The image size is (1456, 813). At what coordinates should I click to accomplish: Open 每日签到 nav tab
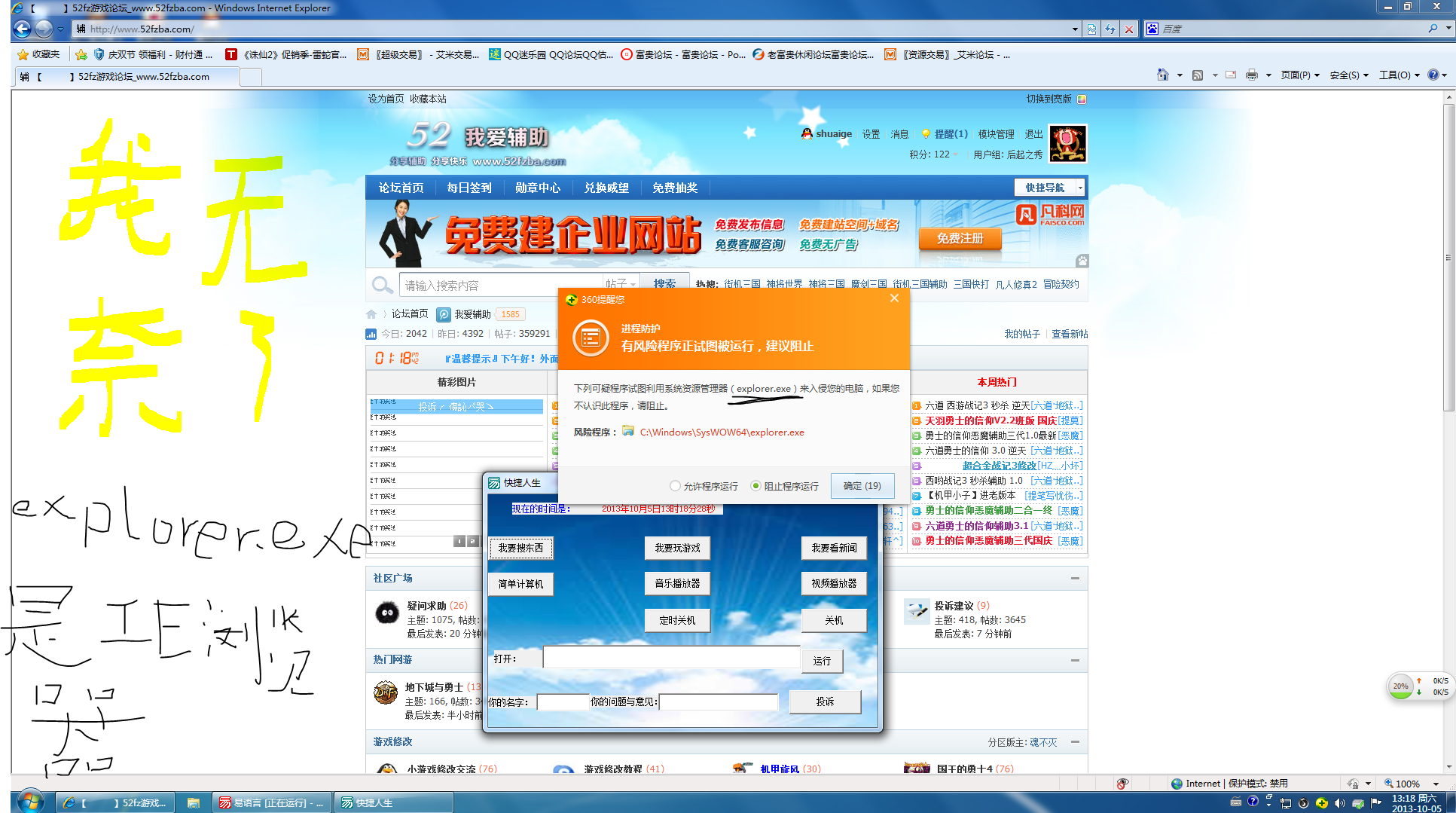tap(469, 188)
